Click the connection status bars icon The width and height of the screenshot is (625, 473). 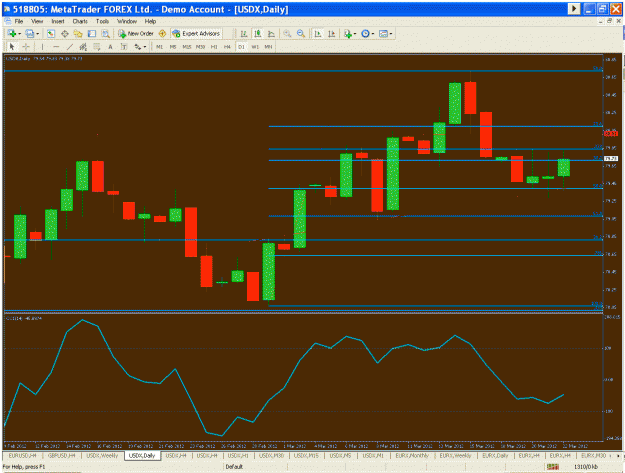pyautogui.click(x=552, y=467)
